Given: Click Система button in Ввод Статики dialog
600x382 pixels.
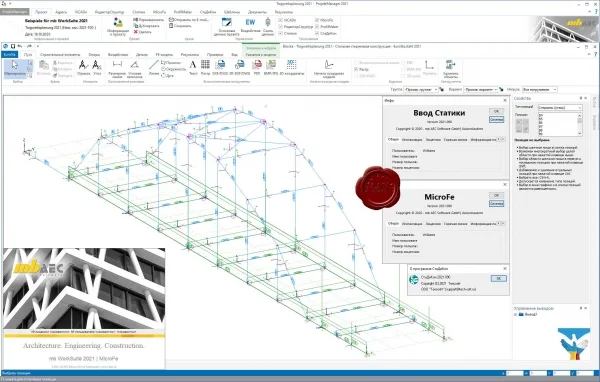Looking at the screenshot, I should point(496,119).
